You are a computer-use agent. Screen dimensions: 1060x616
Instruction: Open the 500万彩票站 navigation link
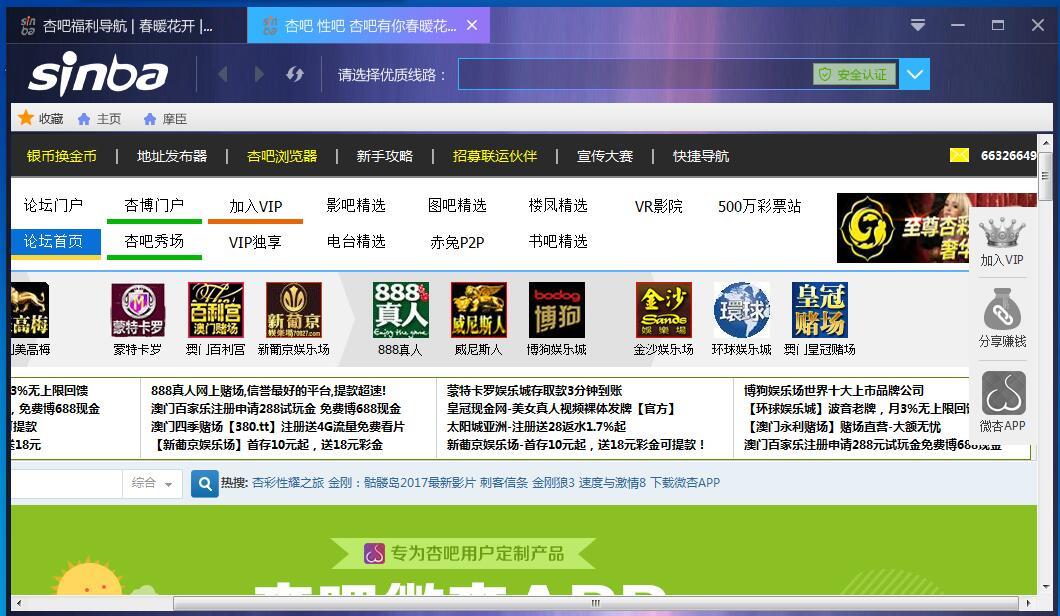[759, 206]
